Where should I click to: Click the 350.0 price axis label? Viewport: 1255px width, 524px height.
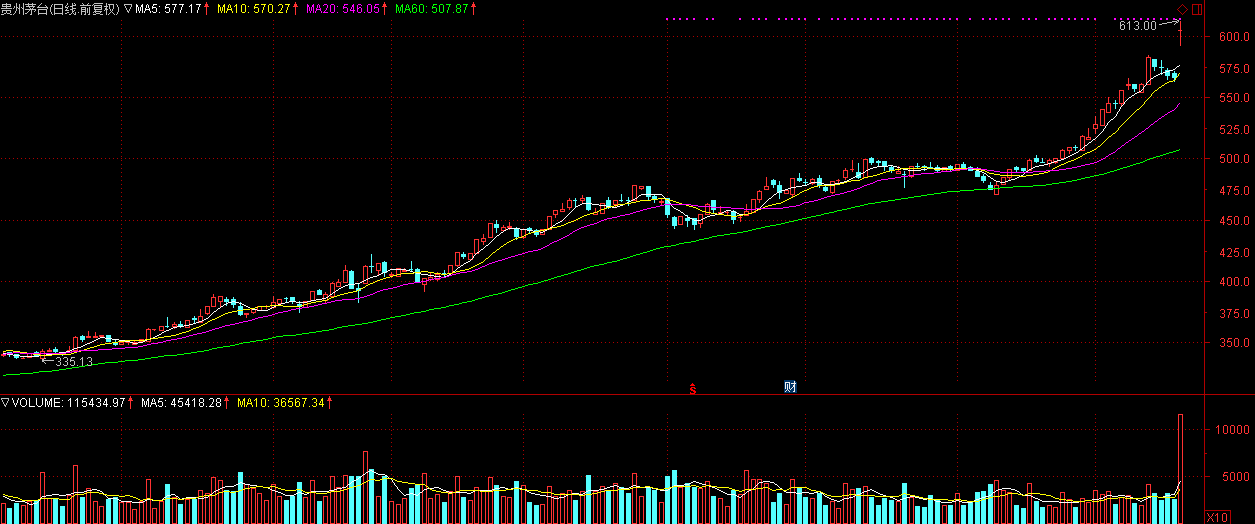1234,343
